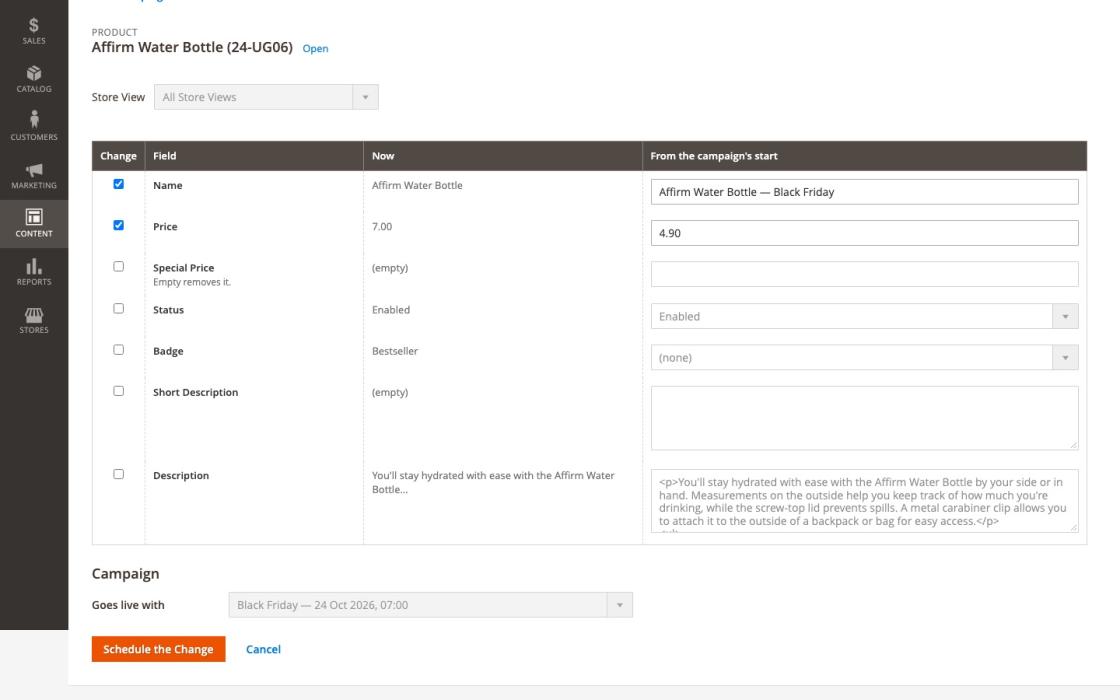
Task: Click the current status 'Enabled' text in Now column
Action: tap(391, 309)
